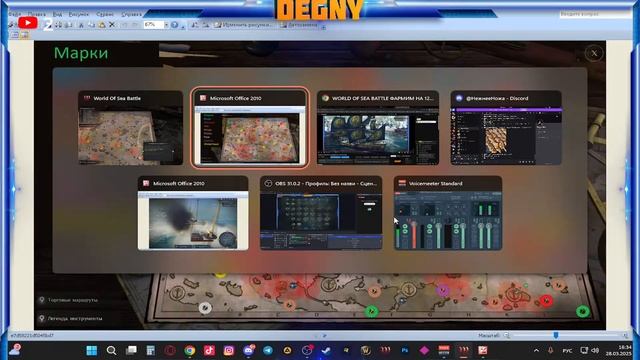Select the Microsoft Office 2010 ship picture thumbnail
640x360 pixels.
193,213
